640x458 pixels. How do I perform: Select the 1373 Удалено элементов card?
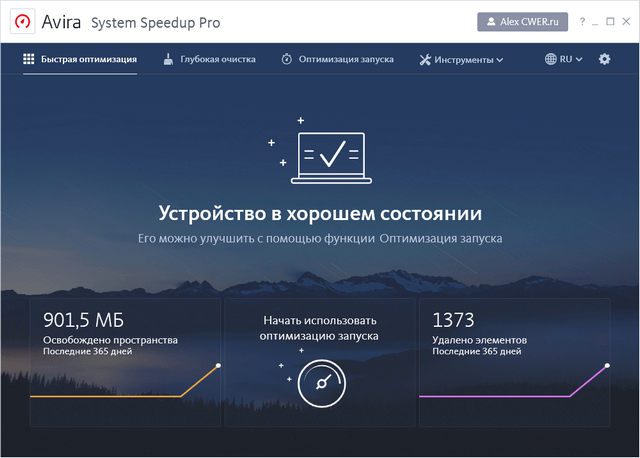[514, 362]
